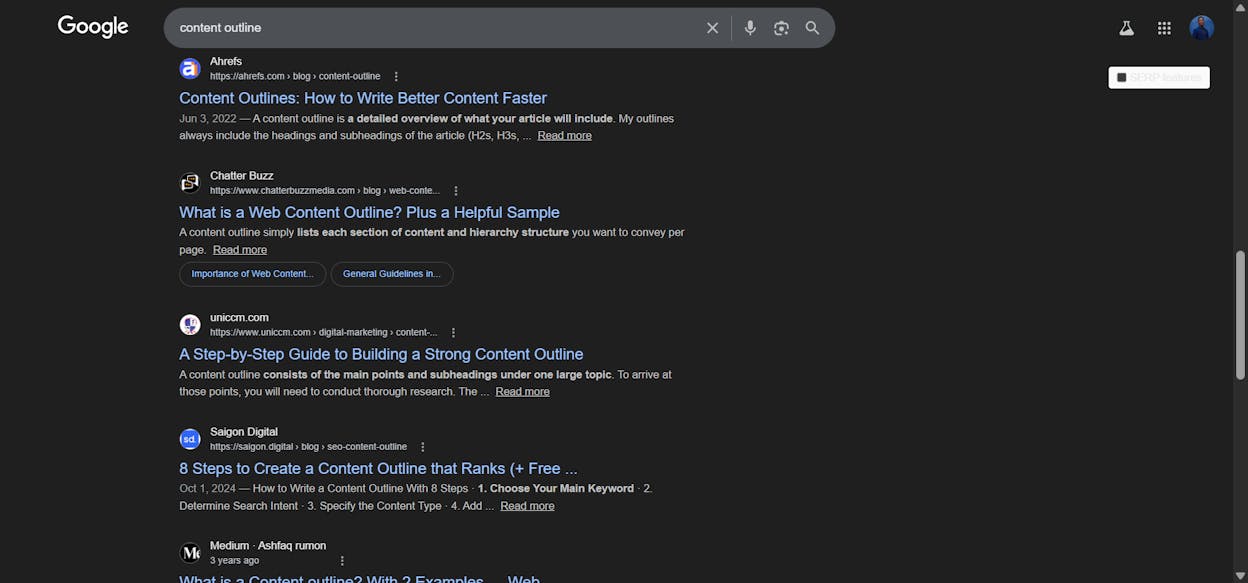Click the Saigon Digital favicon
This screenshot has height=583, width=1248.
tap(190, 439)
